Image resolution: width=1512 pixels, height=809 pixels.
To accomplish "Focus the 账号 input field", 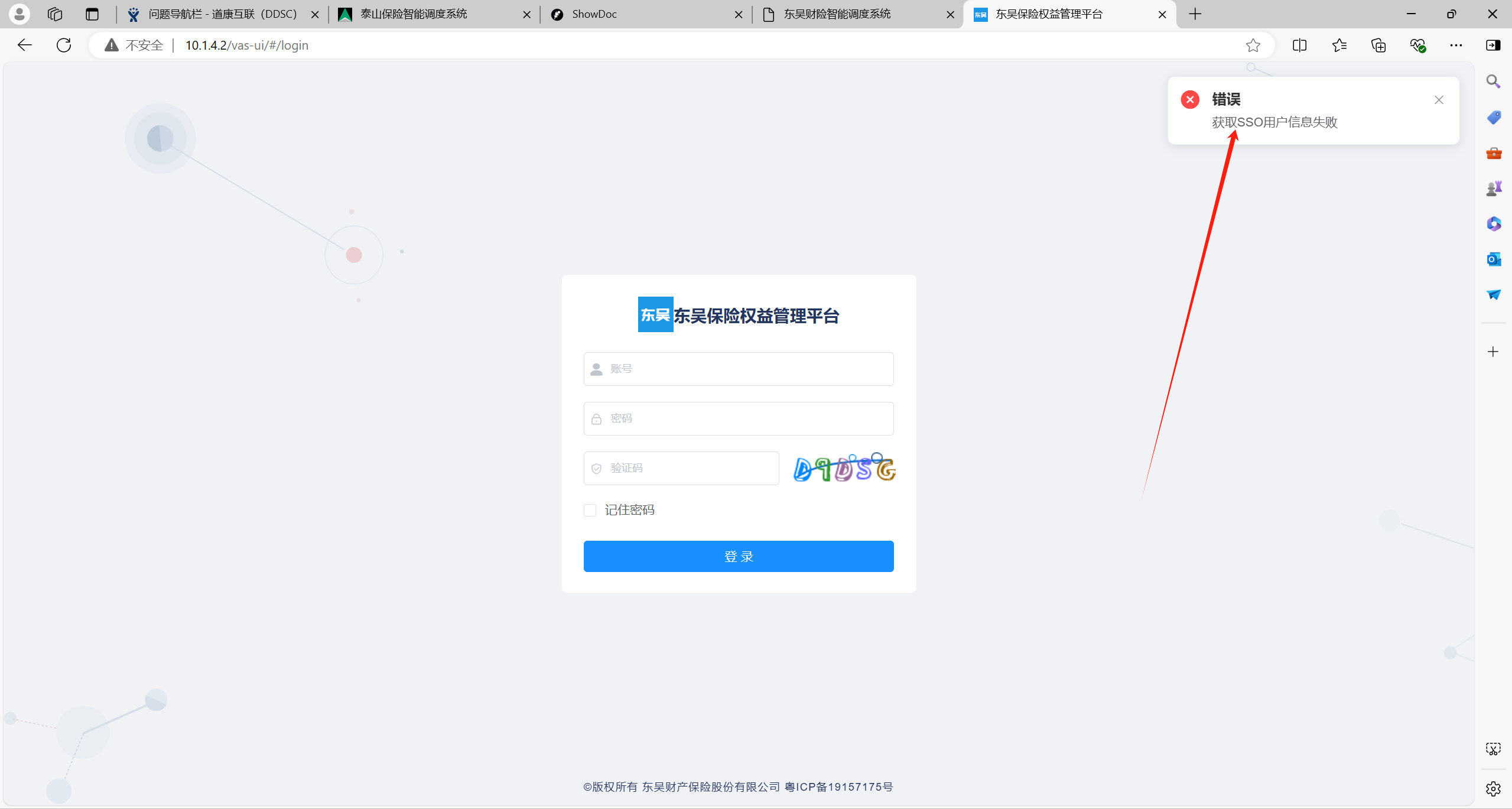I will click(x=739, y=369).
